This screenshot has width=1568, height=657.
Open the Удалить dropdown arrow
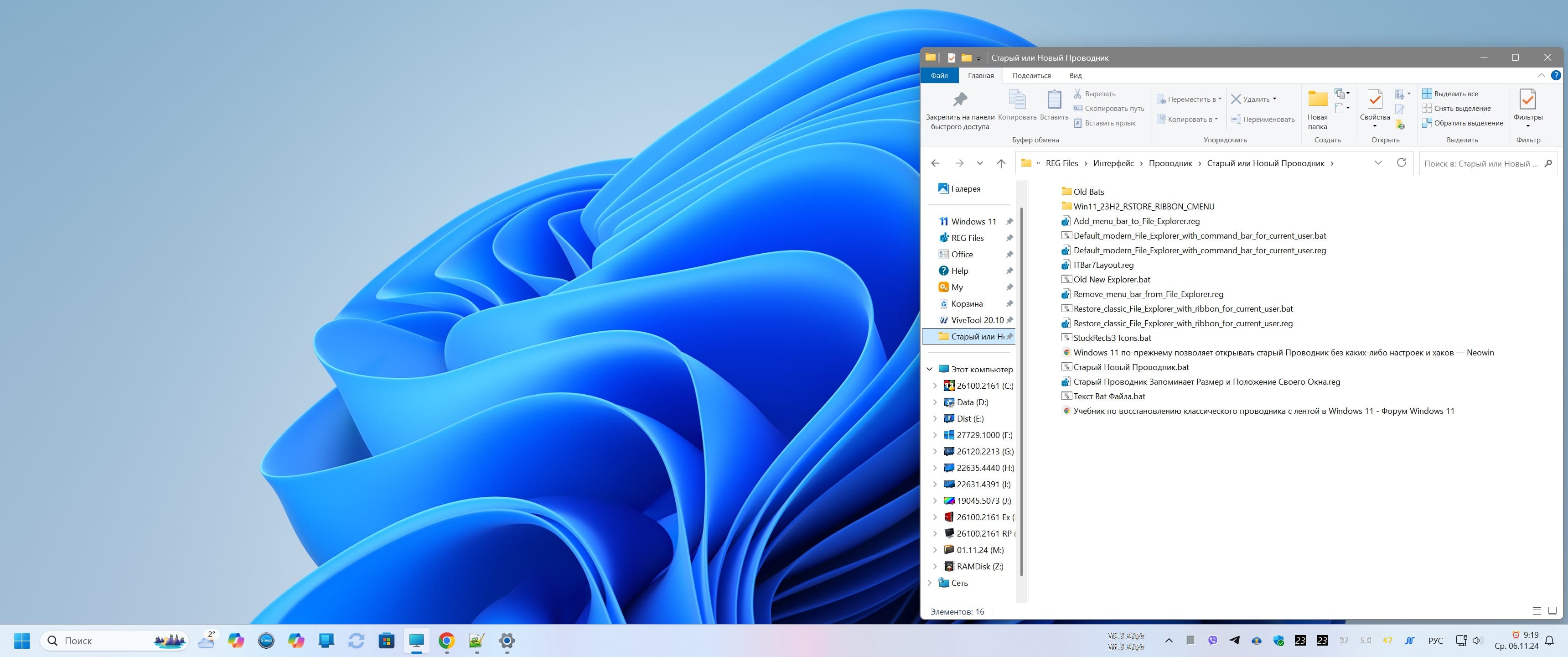[1275, 99]
